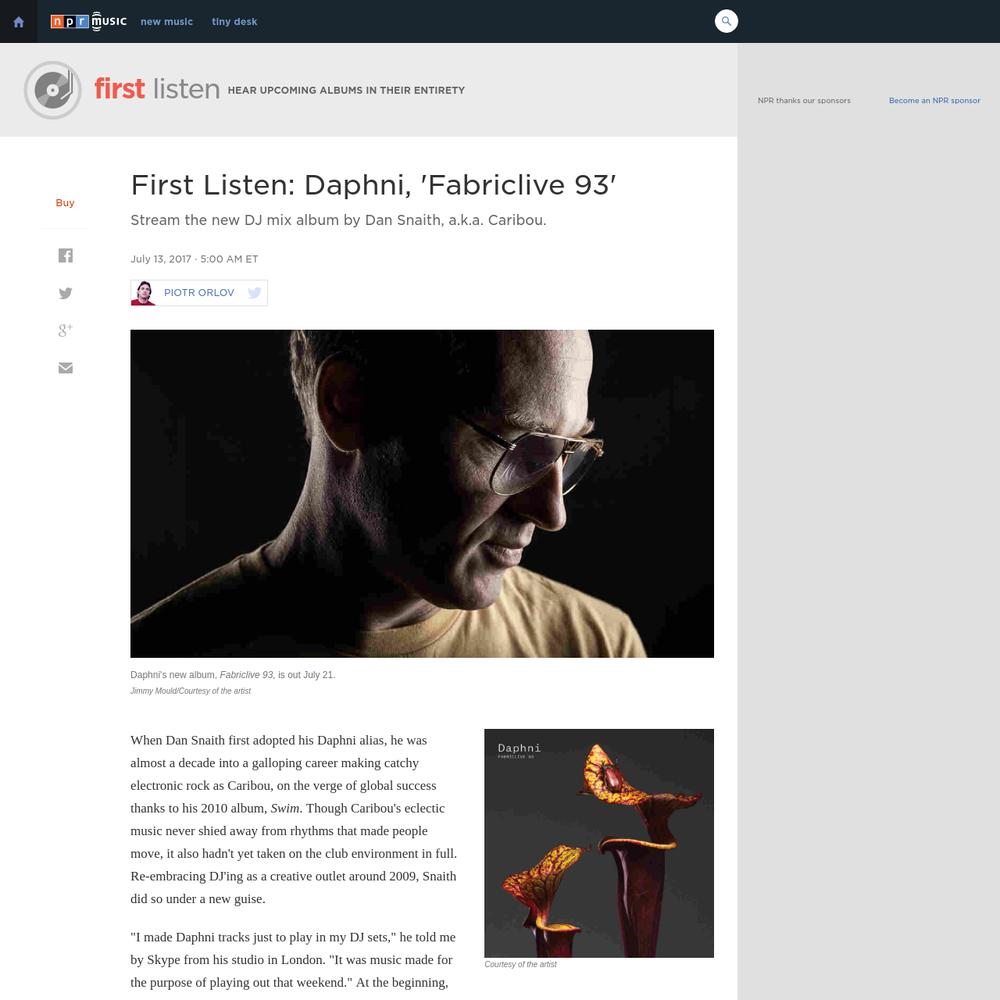Open author Piotr Orlov's page

(199, 293)
